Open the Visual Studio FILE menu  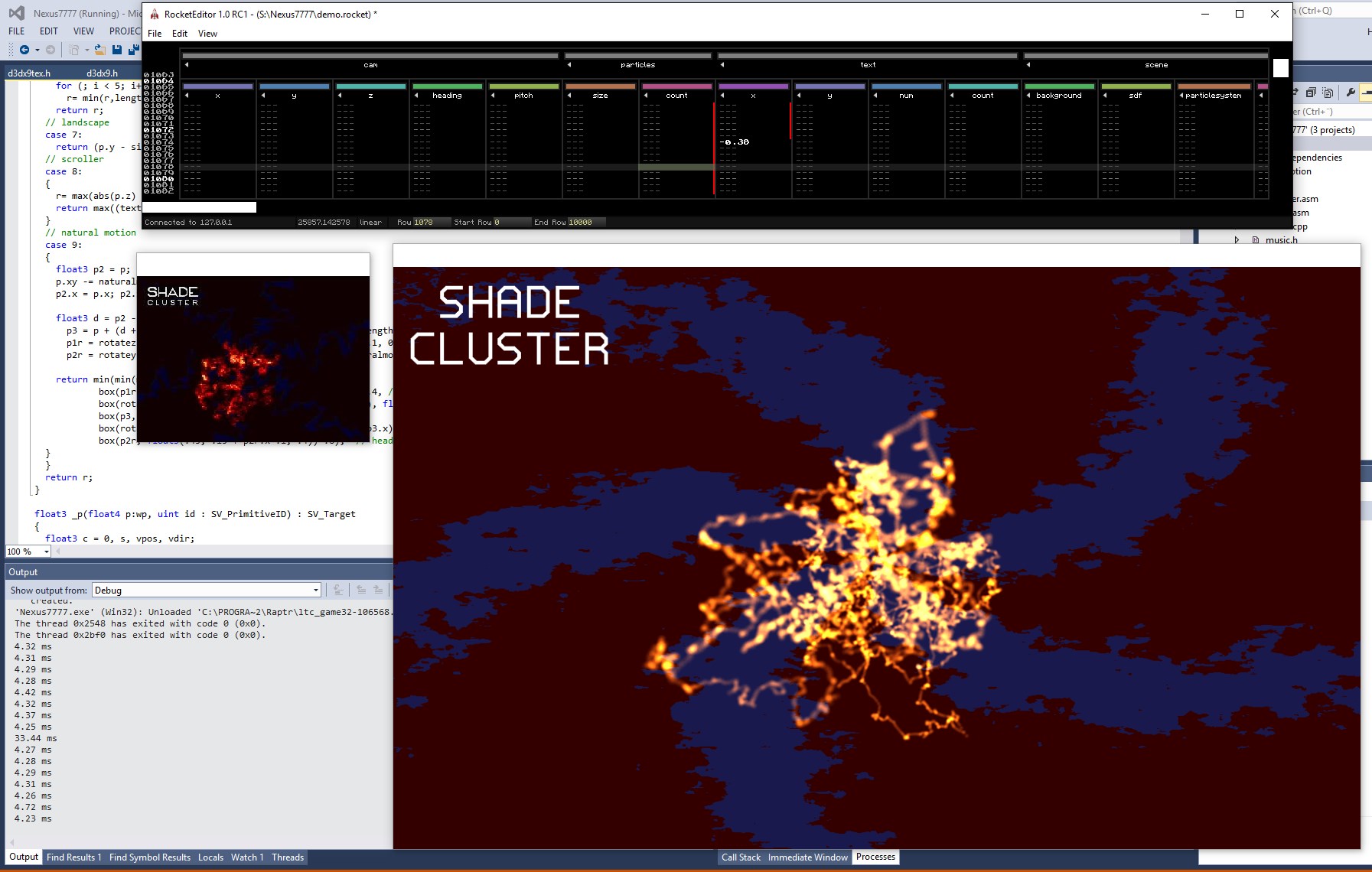coord(17,31)
